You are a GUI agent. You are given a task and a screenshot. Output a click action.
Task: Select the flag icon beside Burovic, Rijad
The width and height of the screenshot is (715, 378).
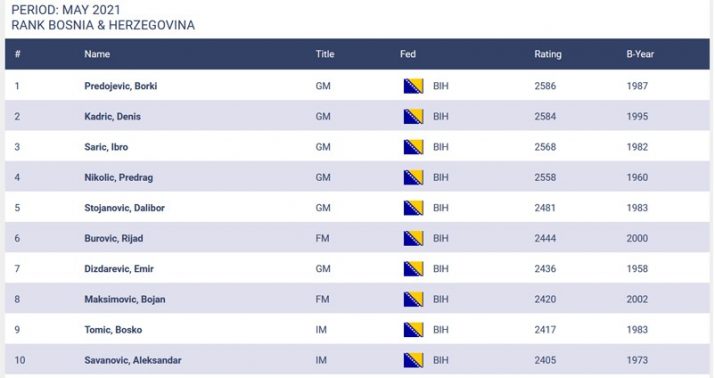point(413,238)
